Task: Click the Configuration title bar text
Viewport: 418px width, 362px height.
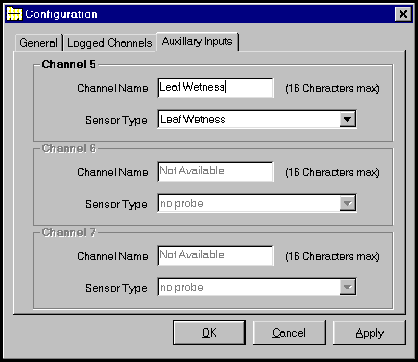Action: click(x=61, y=14)
